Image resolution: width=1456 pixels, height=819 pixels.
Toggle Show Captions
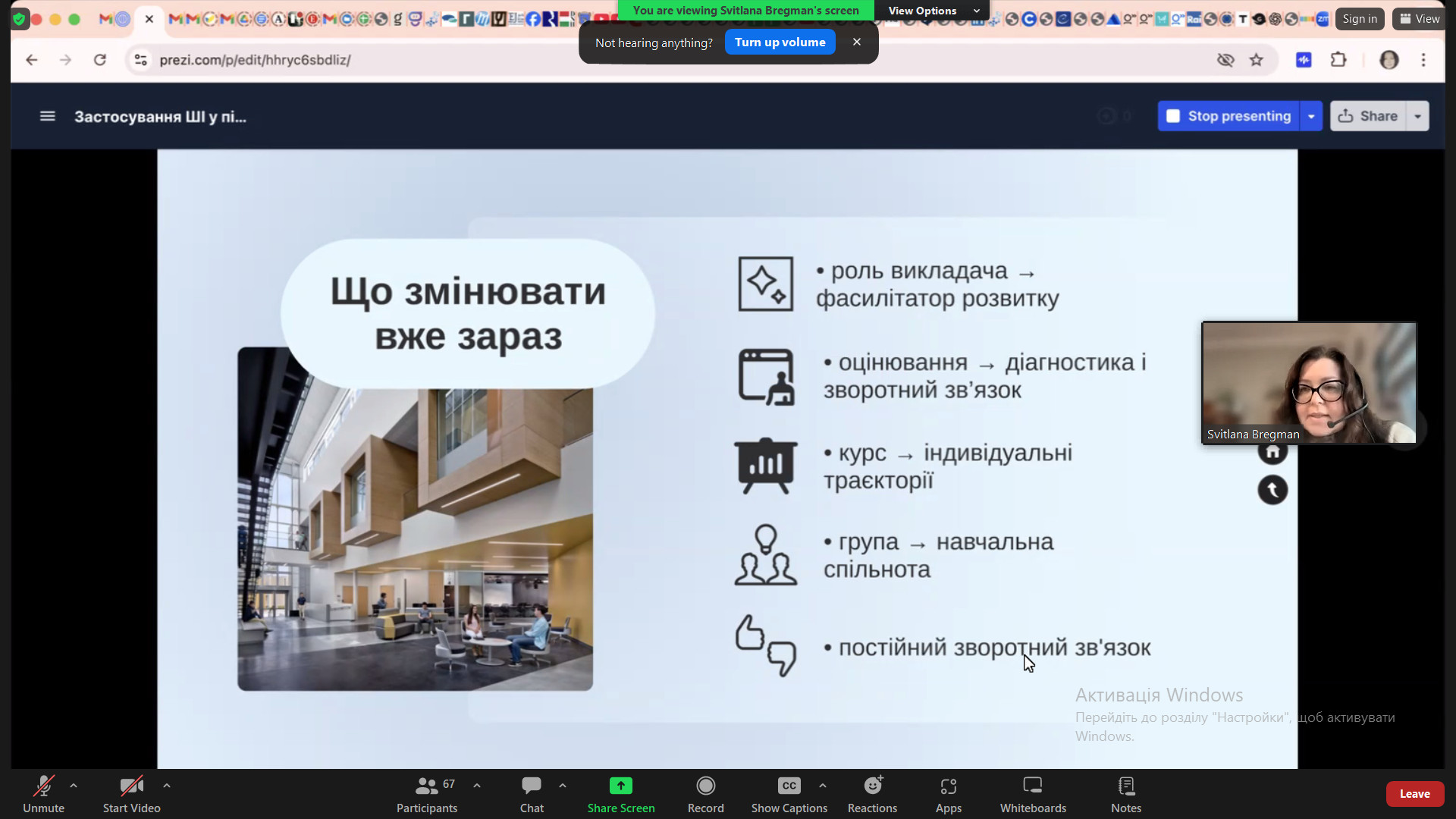[x=789, y=793]
